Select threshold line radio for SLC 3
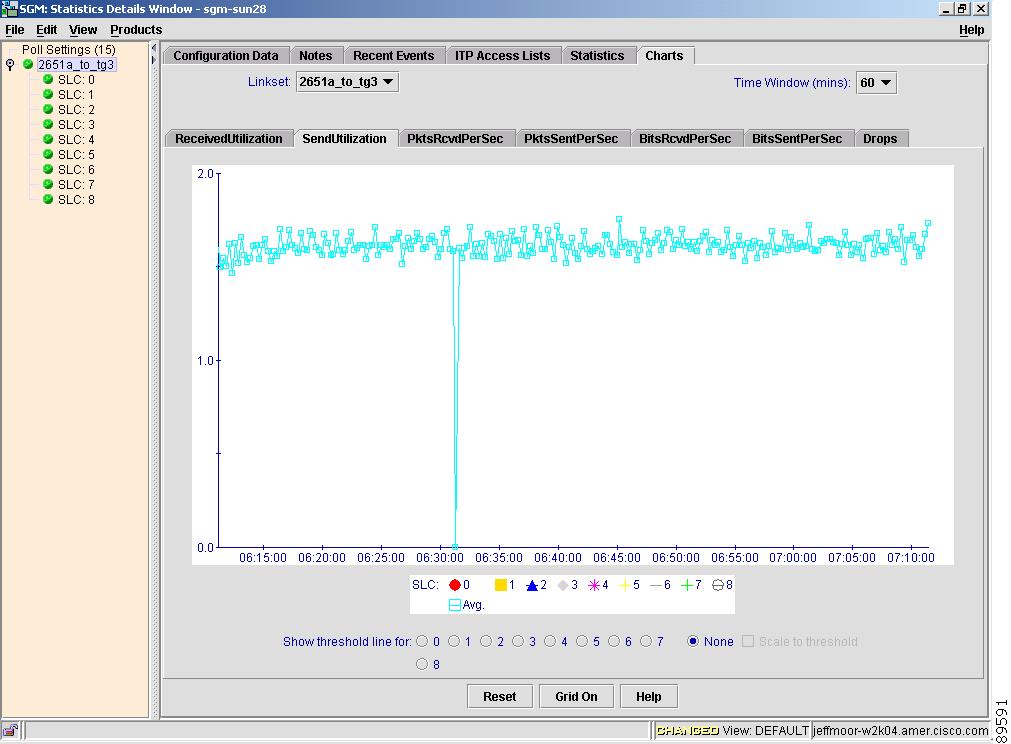This screenshot has height=744, width=1011. [x=518, y=642]
